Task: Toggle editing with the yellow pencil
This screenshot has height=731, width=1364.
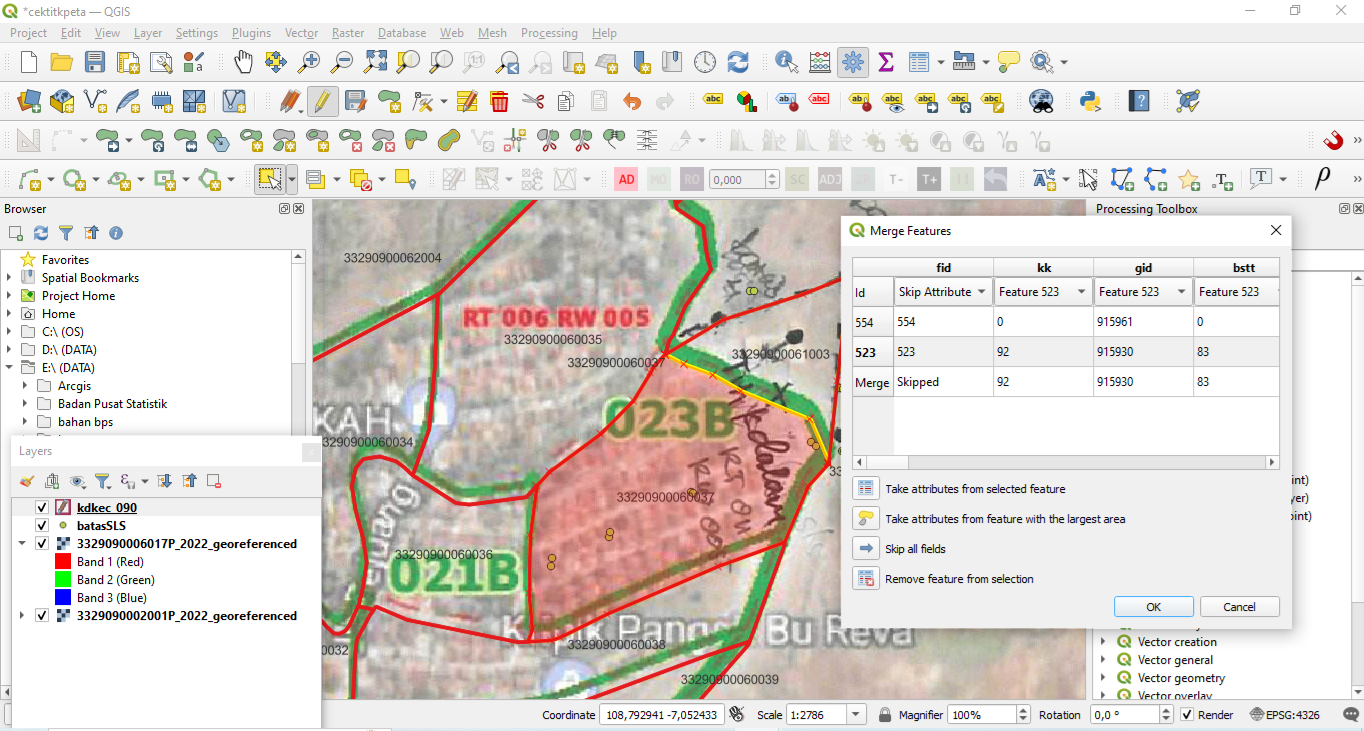Action: point(322,101)
